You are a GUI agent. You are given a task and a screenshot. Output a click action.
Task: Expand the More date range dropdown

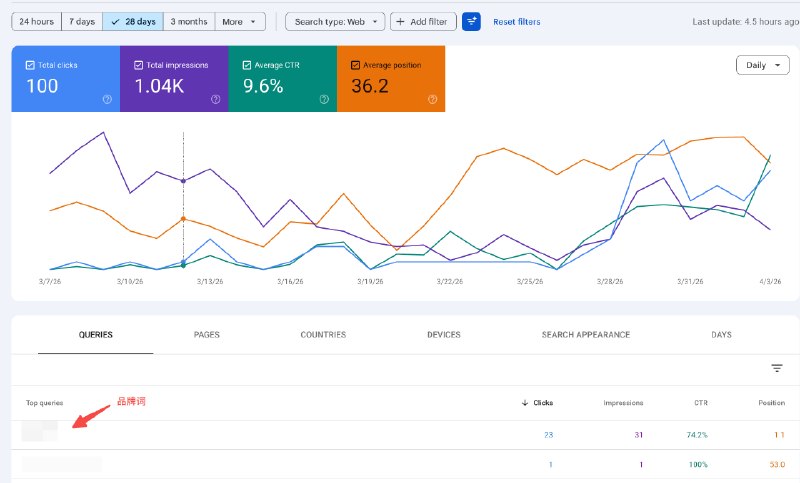click(240, 21)
